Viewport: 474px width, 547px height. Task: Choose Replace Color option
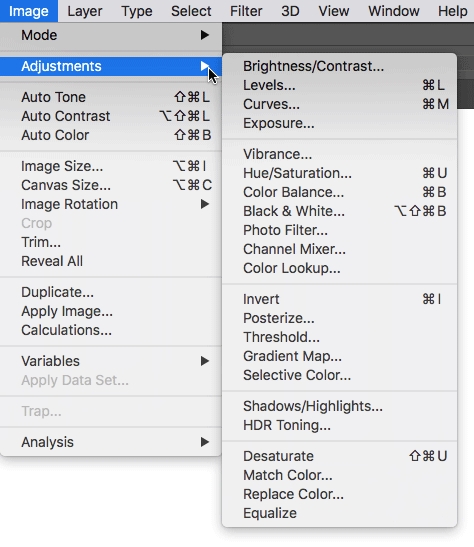pyautogui.click(x=339, y=494)
